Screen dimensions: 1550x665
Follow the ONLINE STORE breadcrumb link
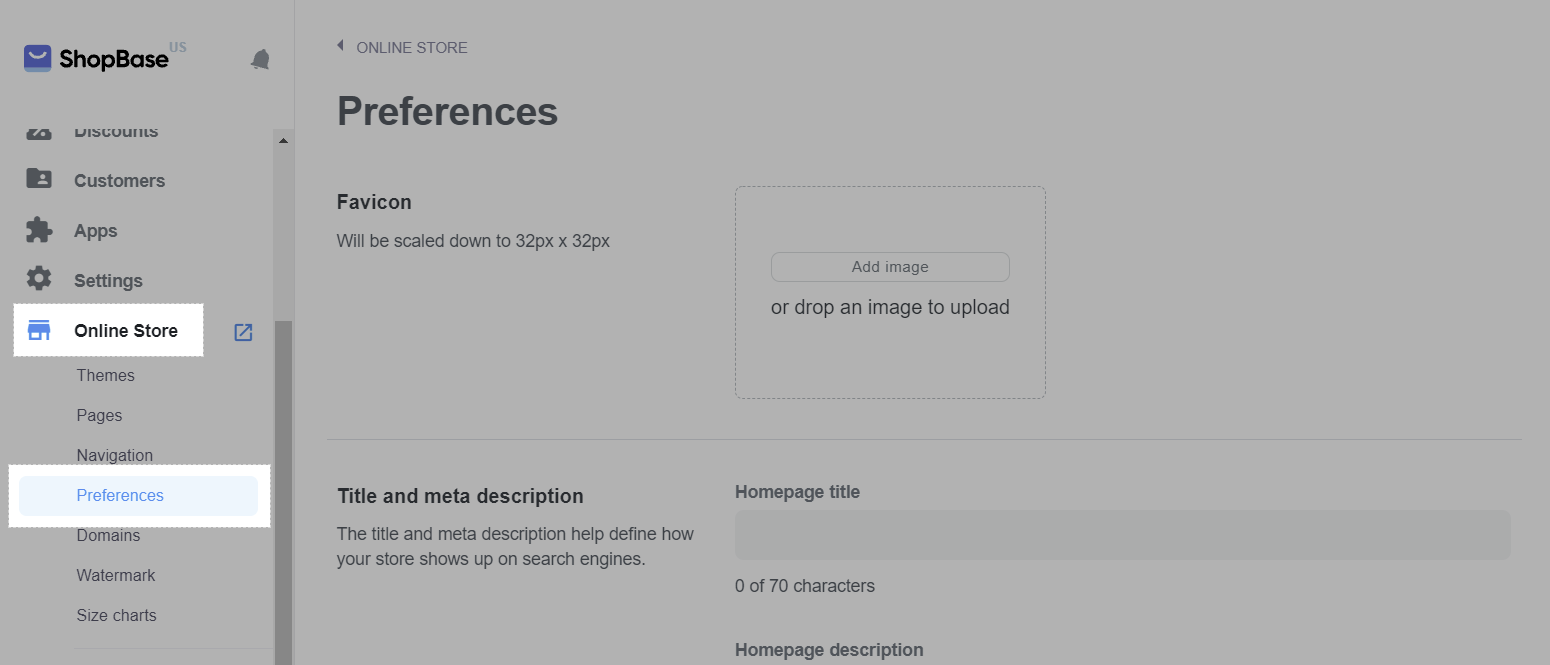[411, 48]
